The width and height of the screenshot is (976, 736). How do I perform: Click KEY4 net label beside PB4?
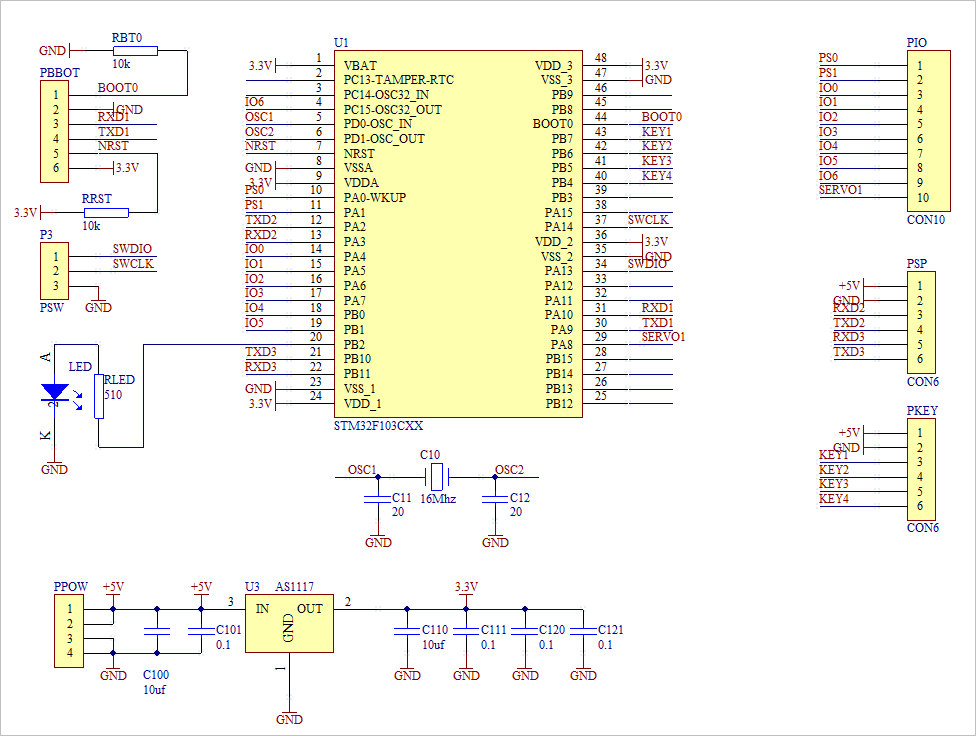pos(657,176)
